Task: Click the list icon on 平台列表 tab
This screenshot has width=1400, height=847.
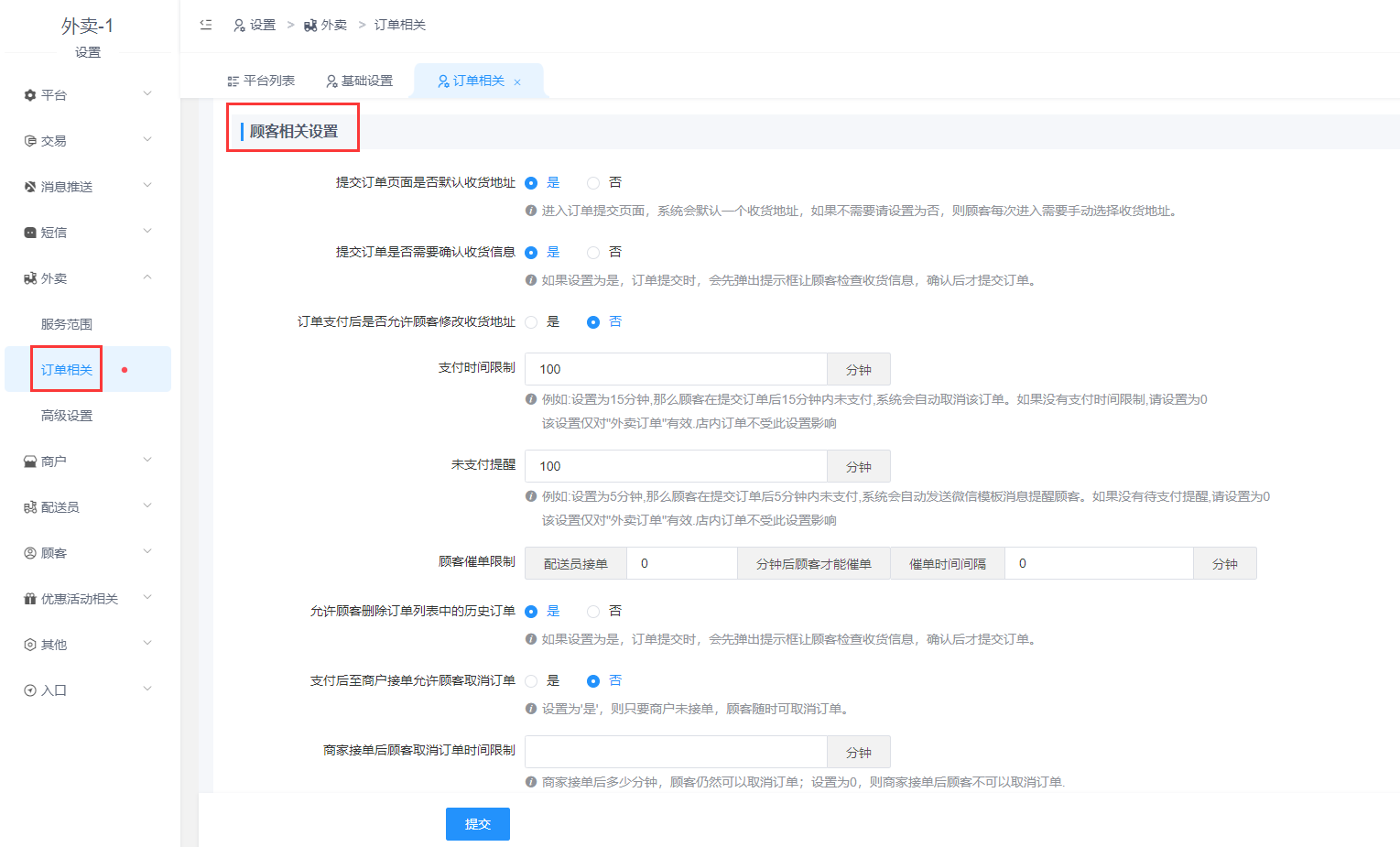Action: [233, 81]
